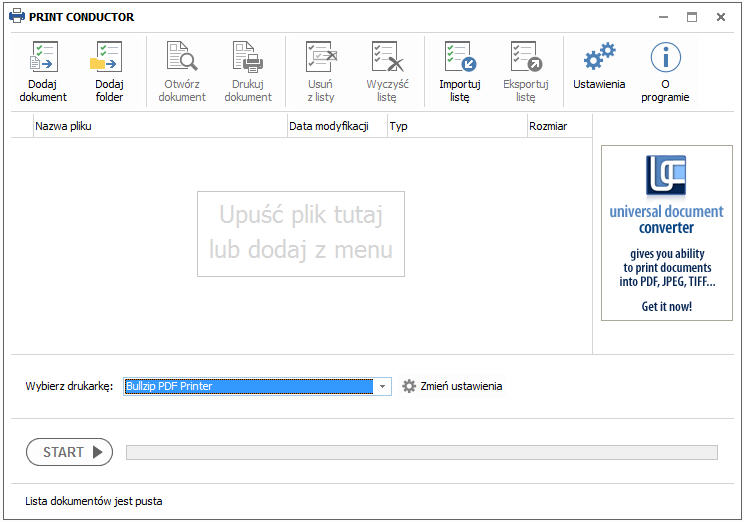
Task: Click Usuń z listy icon
Action: click(x=321, y=58)
